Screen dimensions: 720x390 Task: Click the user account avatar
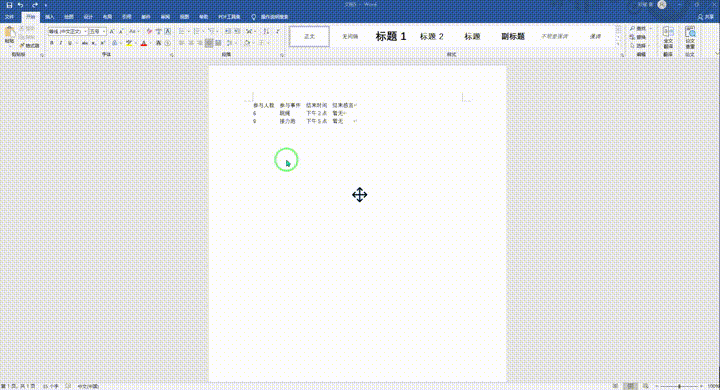coord(662,5)
